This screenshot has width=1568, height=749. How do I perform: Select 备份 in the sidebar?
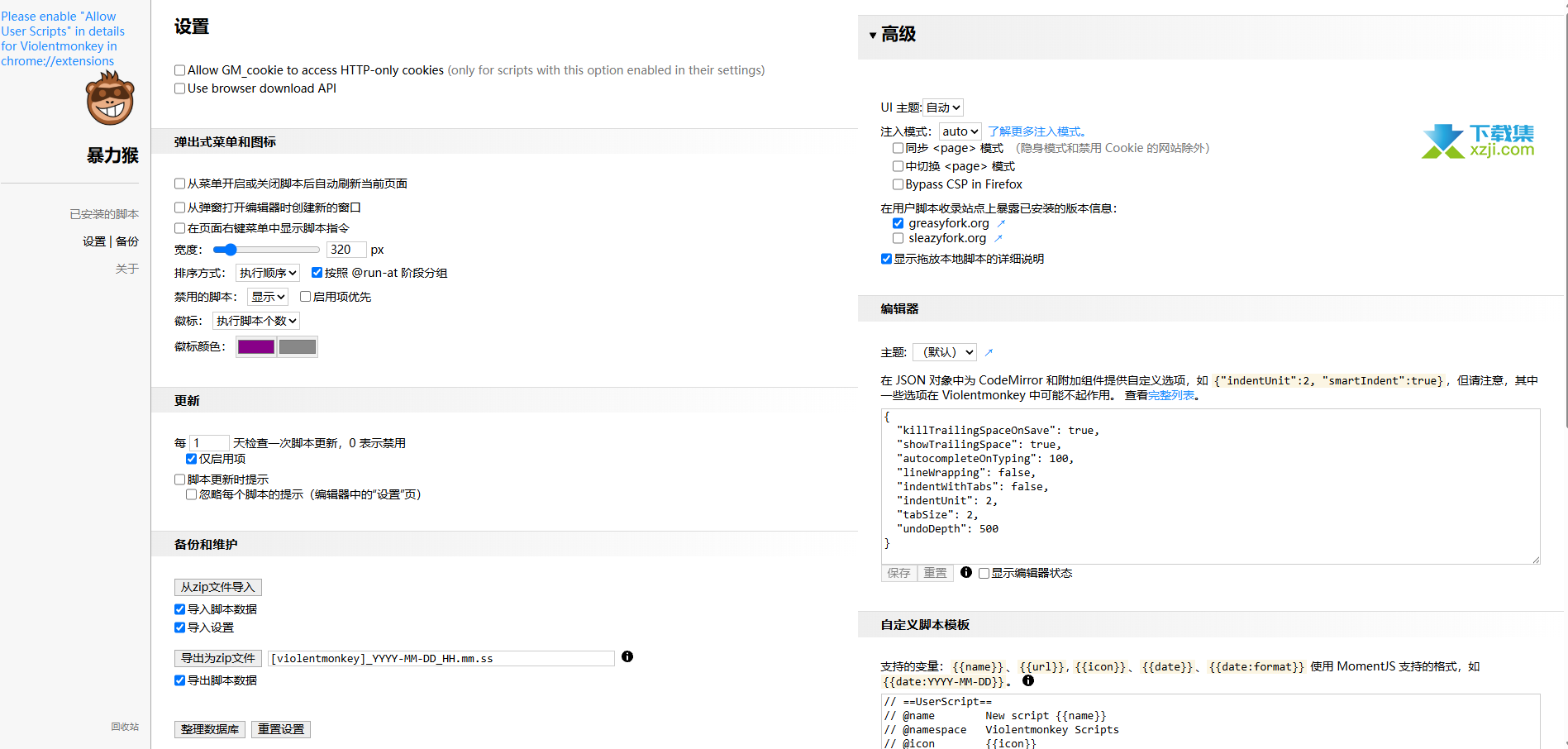127,241
